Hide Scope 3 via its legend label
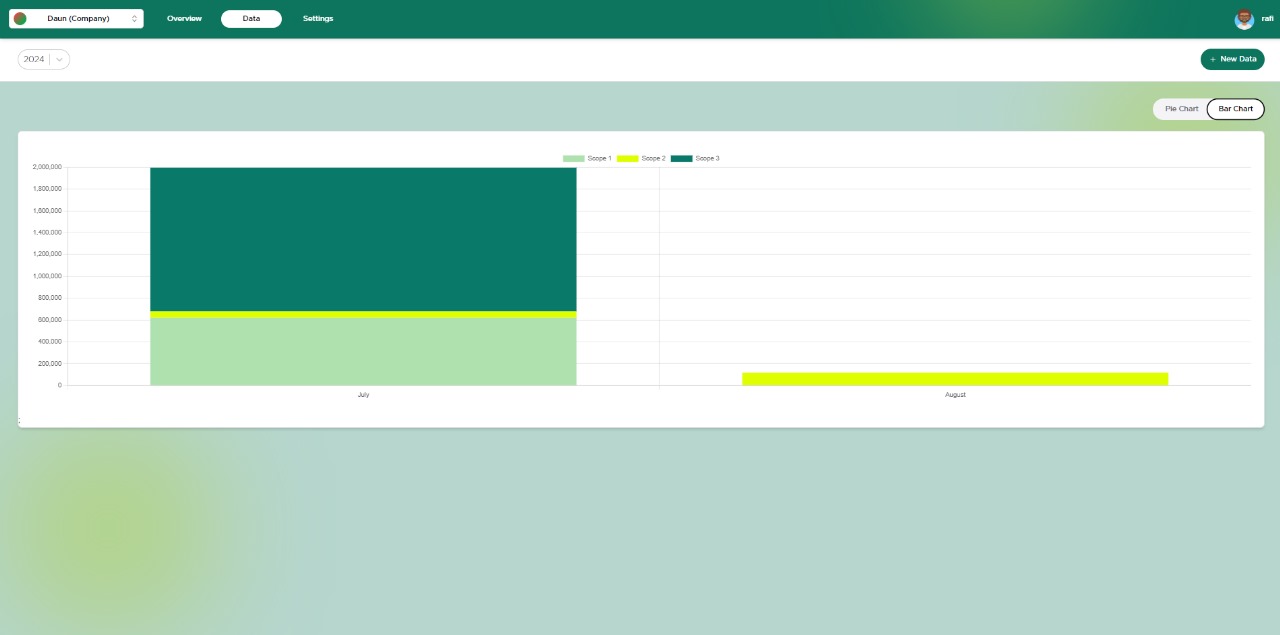Image resolution: width=1280 pixels, height=635 pixels. (x=707, y=159)
